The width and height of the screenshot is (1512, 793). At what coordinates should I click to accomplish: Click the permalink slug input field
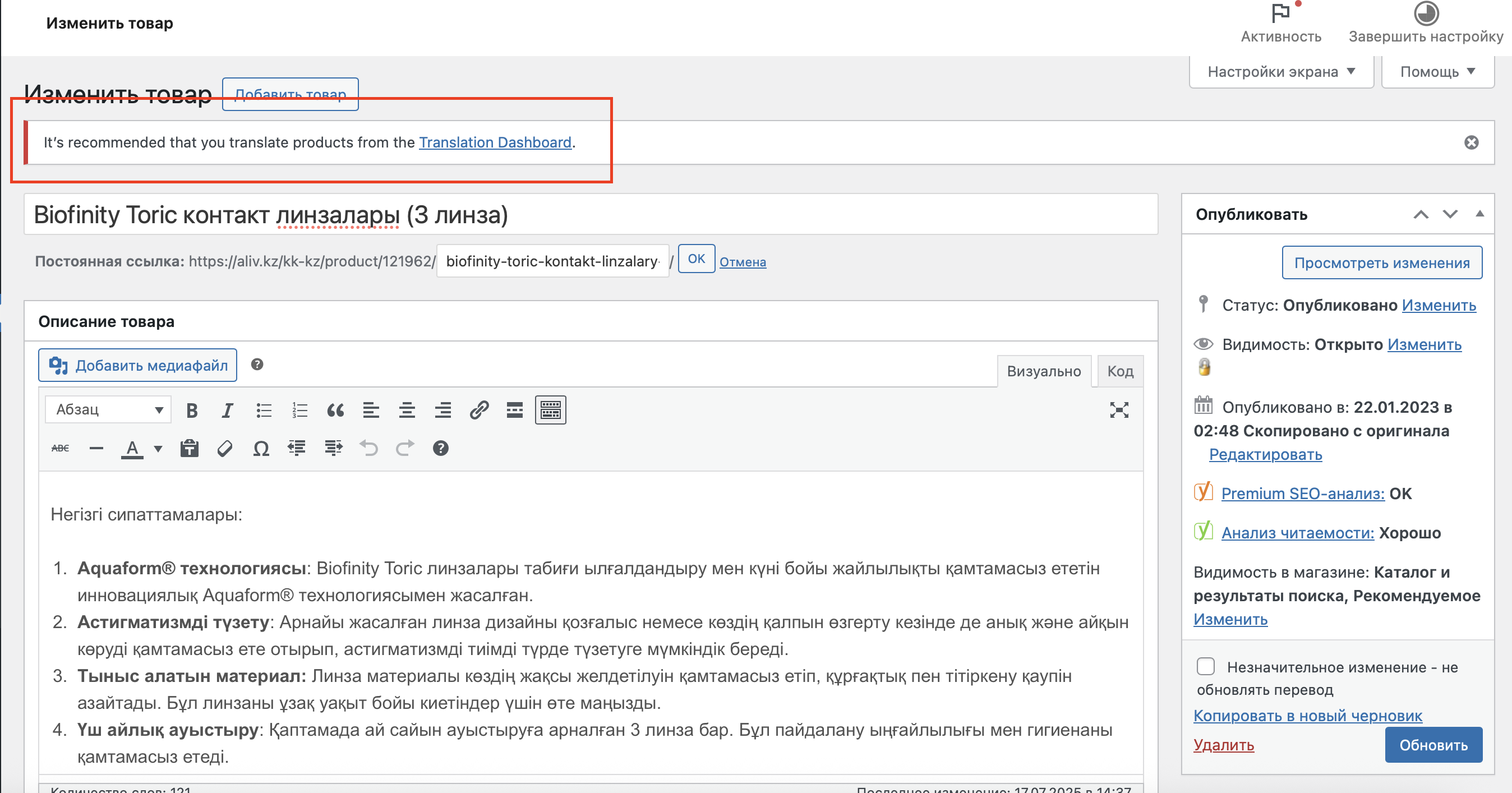pos(552,261)
